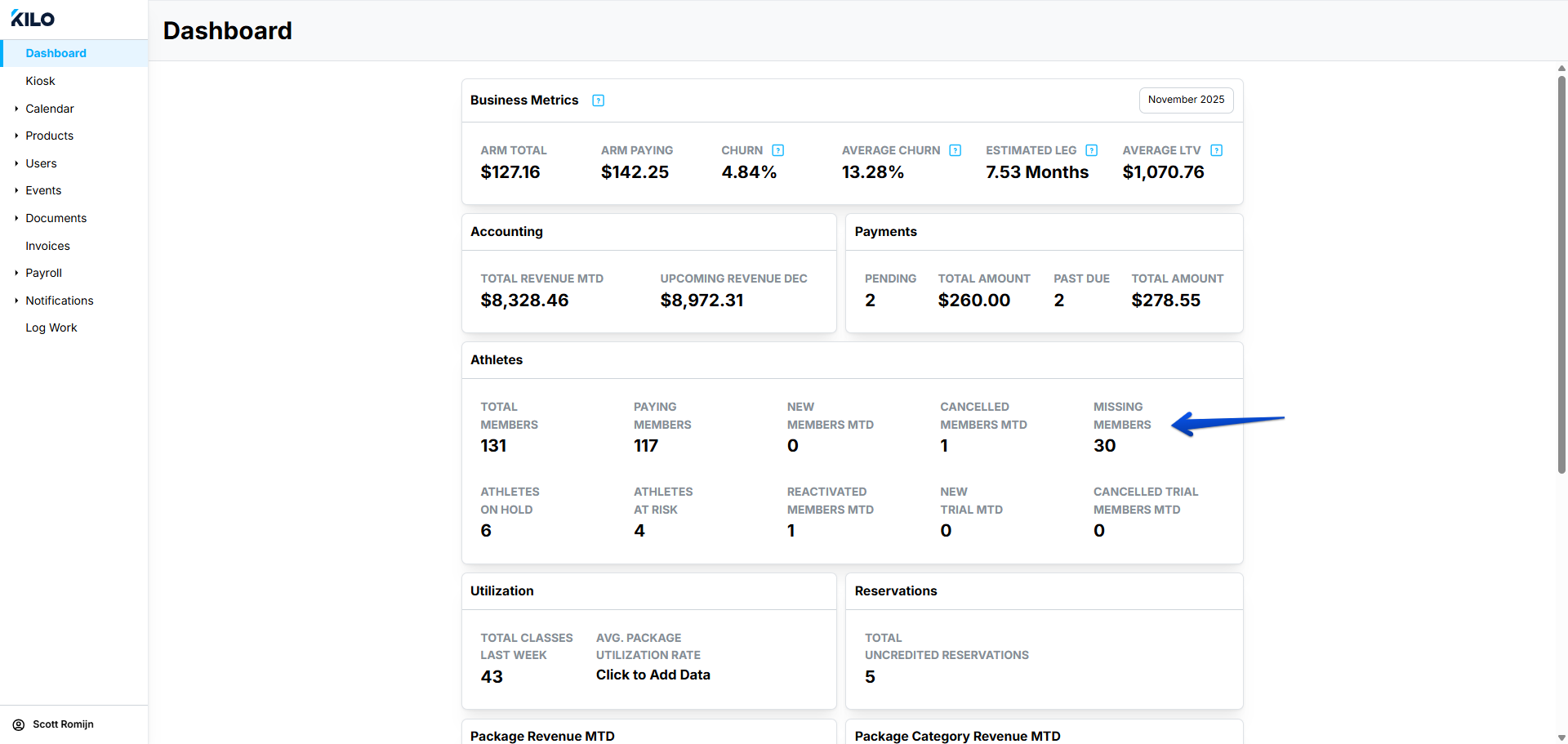Select Log Work in sidebar

(51, 327)
